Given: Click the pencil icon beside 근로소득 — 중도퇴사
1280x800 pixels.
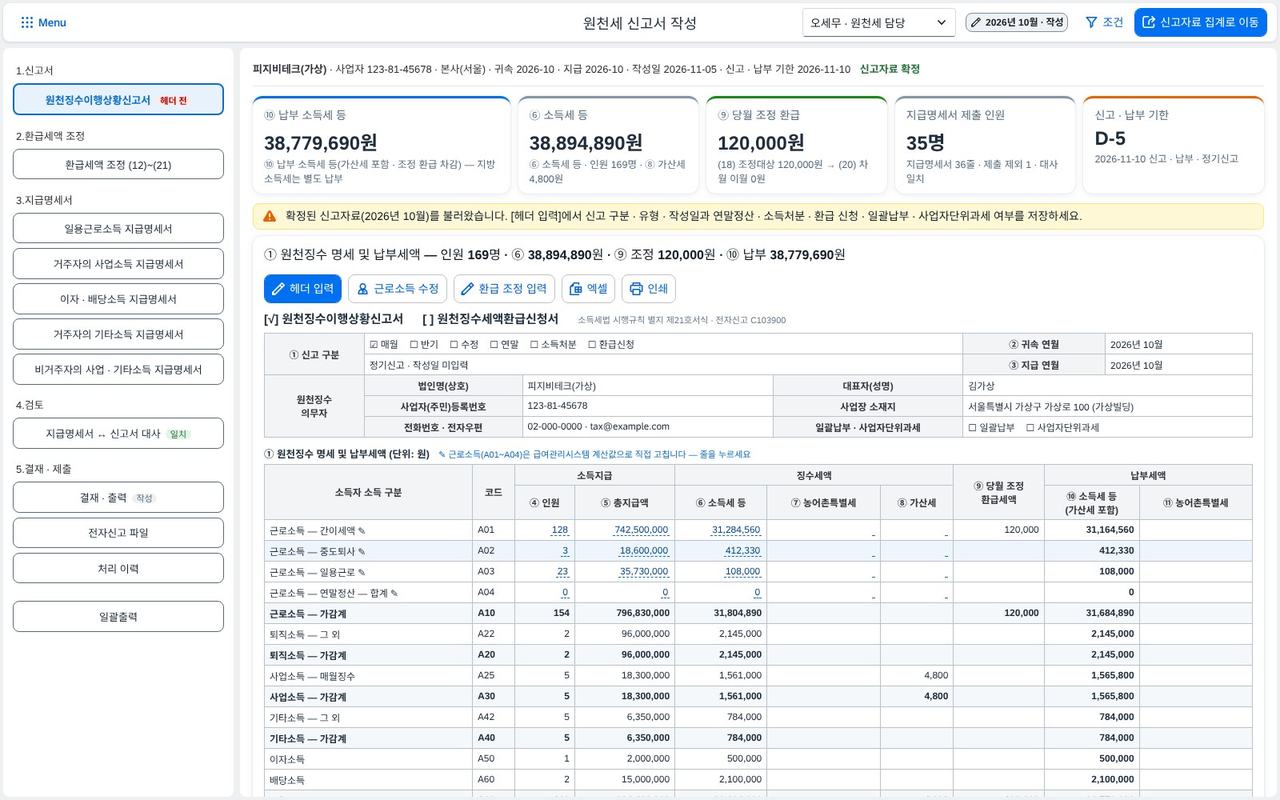Looking at the screenshot, I should pyautogui.click(x=362, y=551).
